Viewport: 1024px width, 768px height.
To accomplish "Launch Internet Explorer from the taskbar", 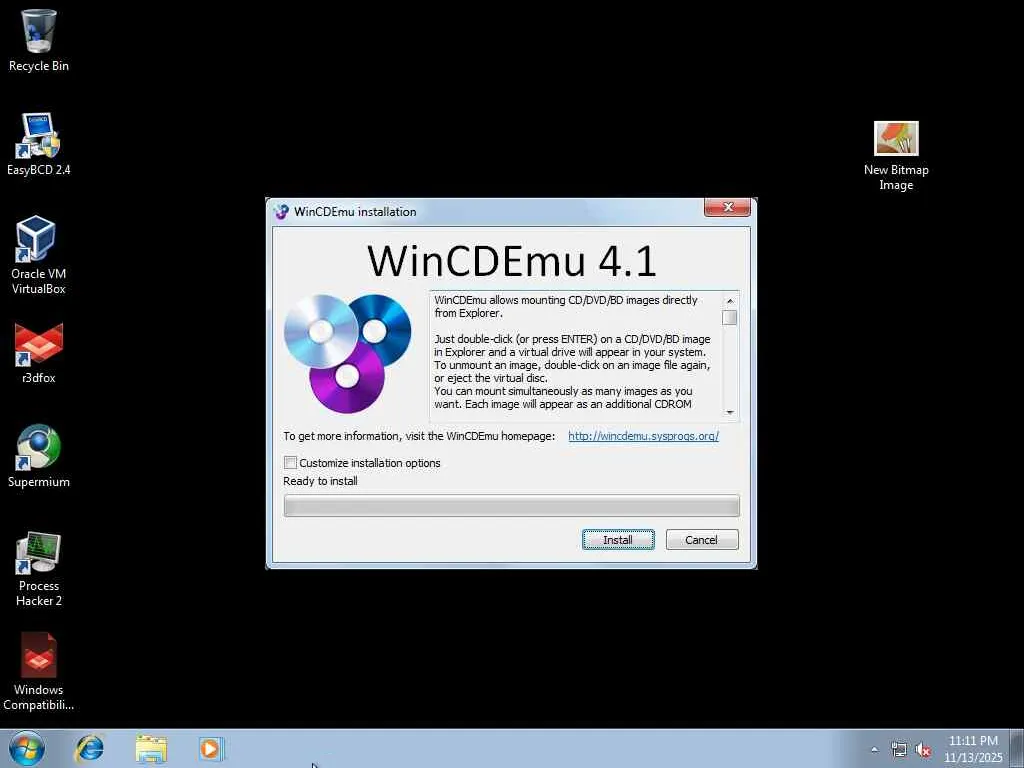I will click(89, 748).
